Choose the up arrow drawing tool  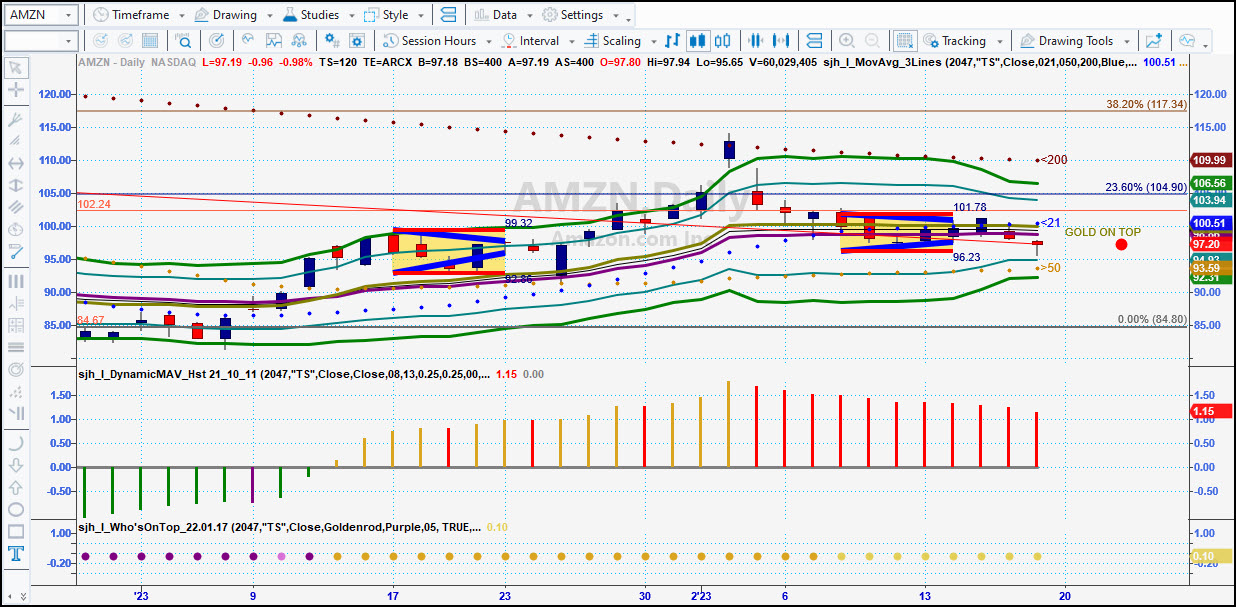(x=16, y=487)
